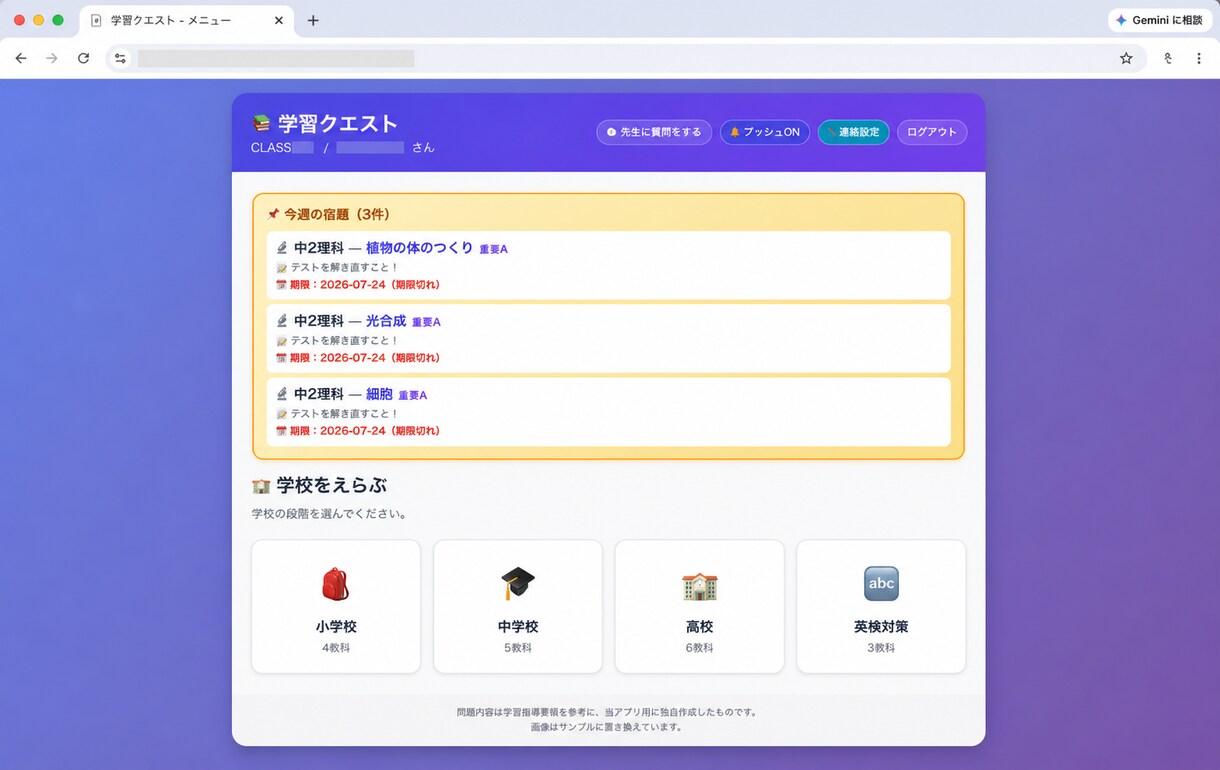Open the 光合成 homework link
The image size is (1220, 770).
point(386,321)
